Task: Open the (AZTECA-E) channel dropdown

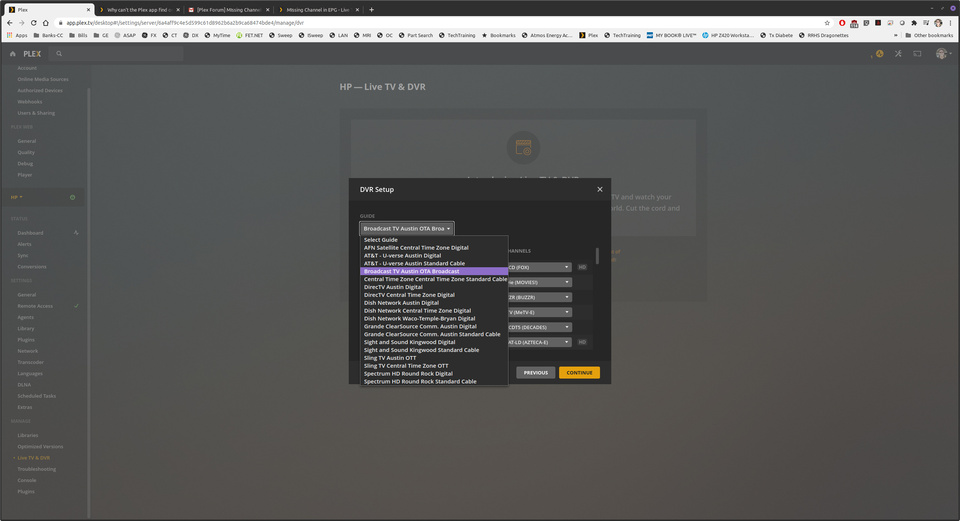Action: (x=539, y=342)
